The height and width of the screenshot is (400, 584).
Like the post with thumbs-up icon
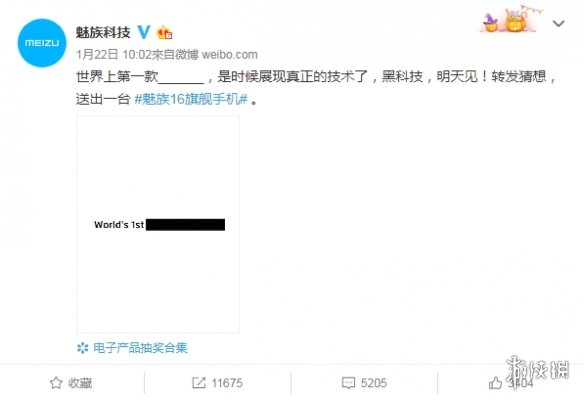pos(495,382)
